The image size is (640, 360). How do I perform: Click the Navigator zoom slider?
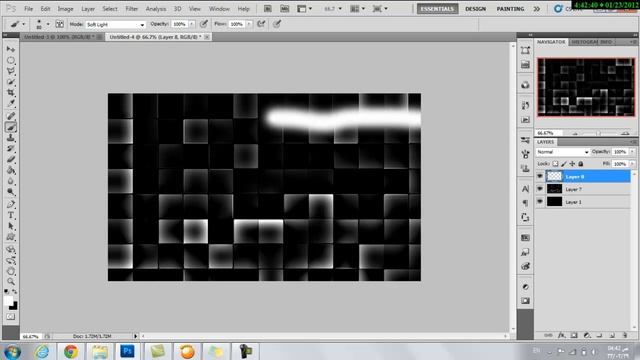pyautogui.click(x=598, y=133)
